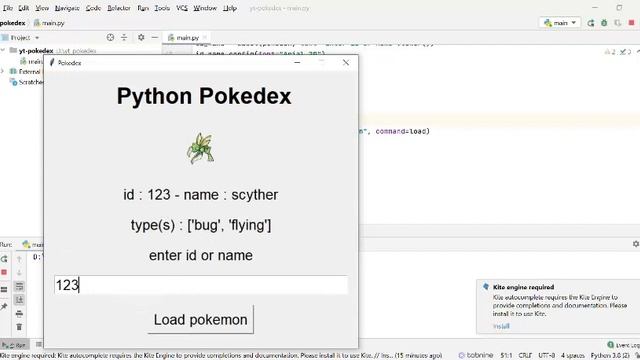This screenshot has width=640, height=360.
Task: Open the File menu
Action: tap(8, 8)
